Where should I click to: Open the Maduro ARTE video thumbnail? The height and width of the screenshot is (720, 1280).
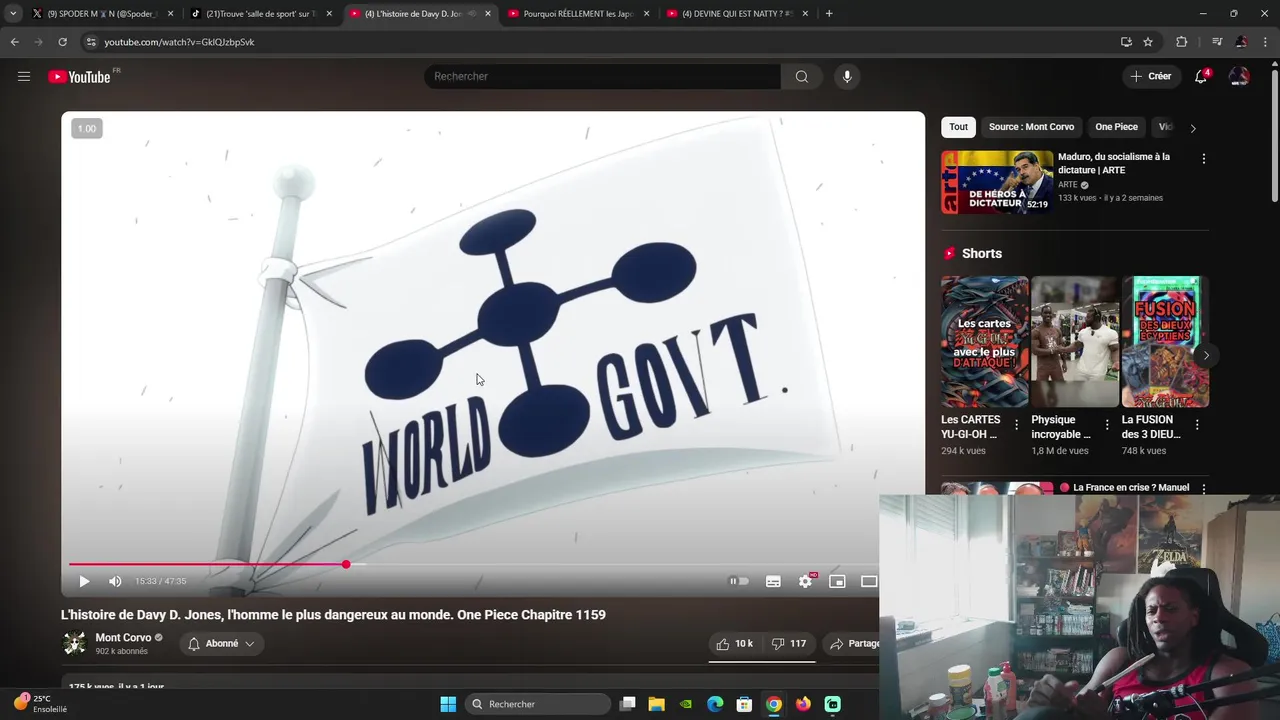pos(997,182)
